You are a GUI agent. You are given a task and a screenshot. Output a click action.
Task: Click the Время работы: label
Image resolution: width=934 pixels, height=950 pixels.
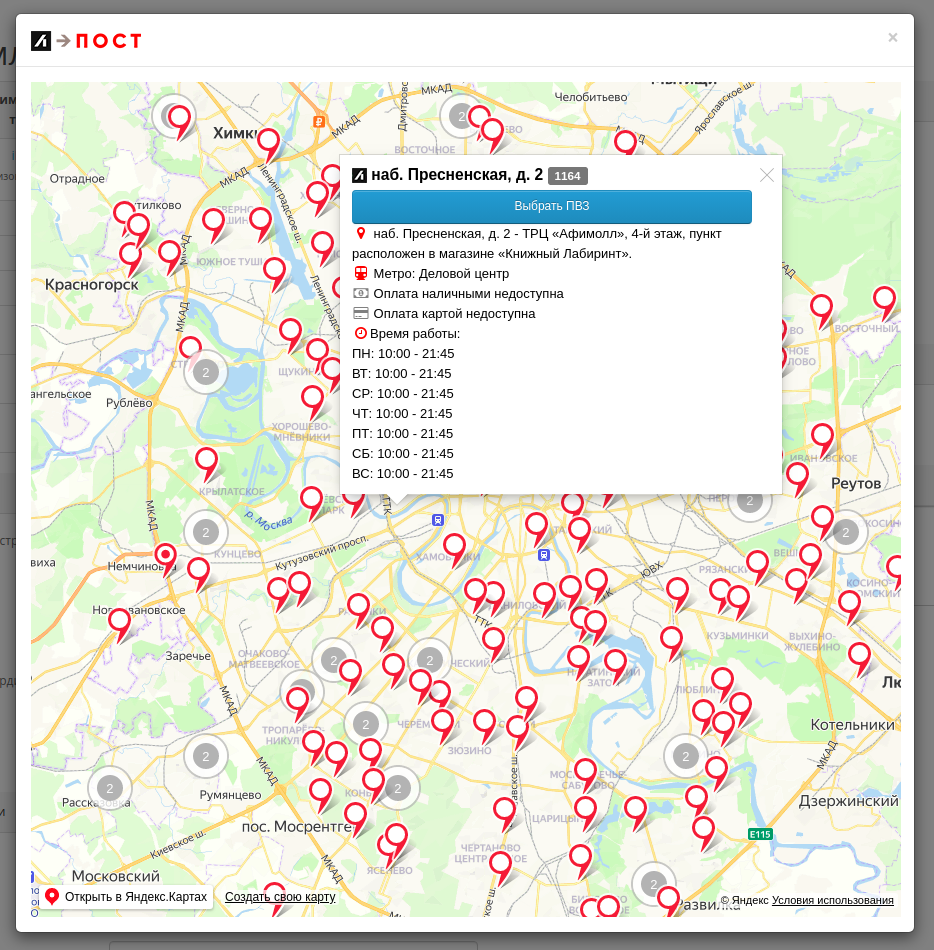pyautogui.click(x=415, y=333)
